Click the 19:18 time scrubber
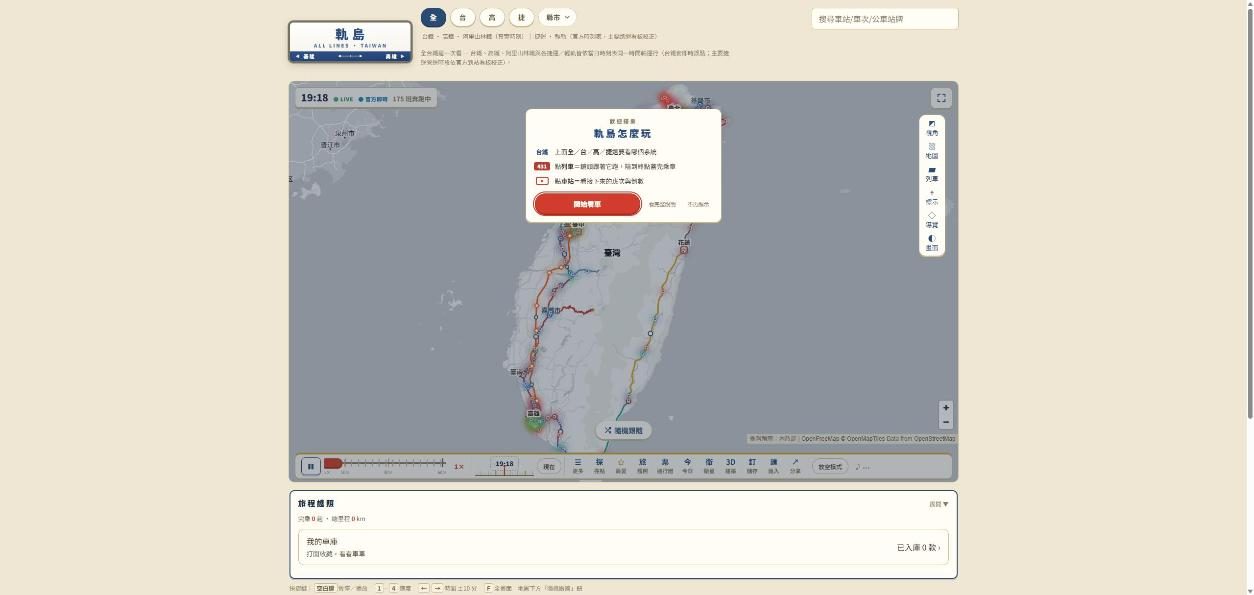 [x=504, y=466]
